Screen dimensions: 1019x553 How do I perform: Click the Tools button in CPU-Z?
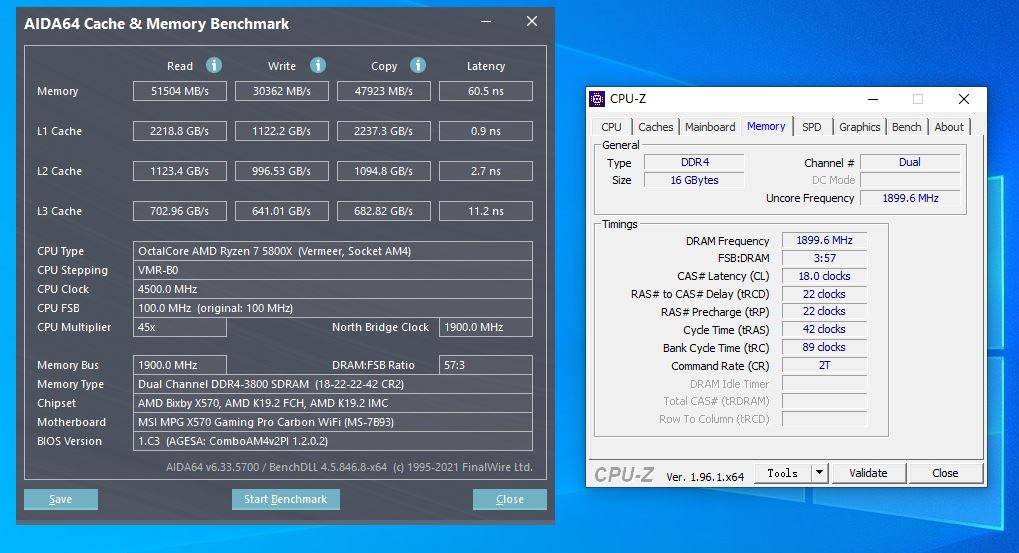[x=782, y=473]
